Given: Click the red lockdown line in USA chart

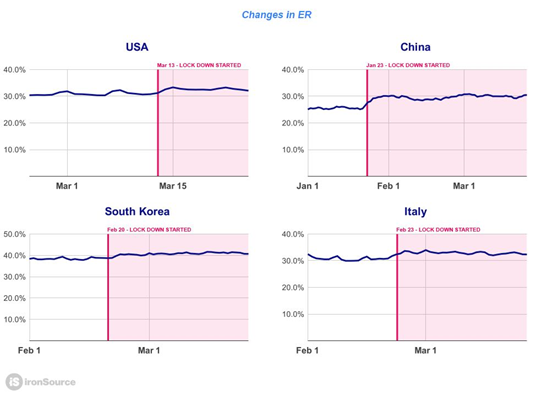Looking at the screenshot, I should click(158, 123).
